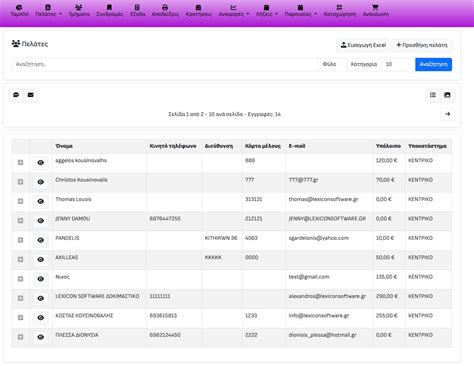Tick checkbox for Thomas Lousis row
This screenshot has height=366, width=474.
(20, 201)
